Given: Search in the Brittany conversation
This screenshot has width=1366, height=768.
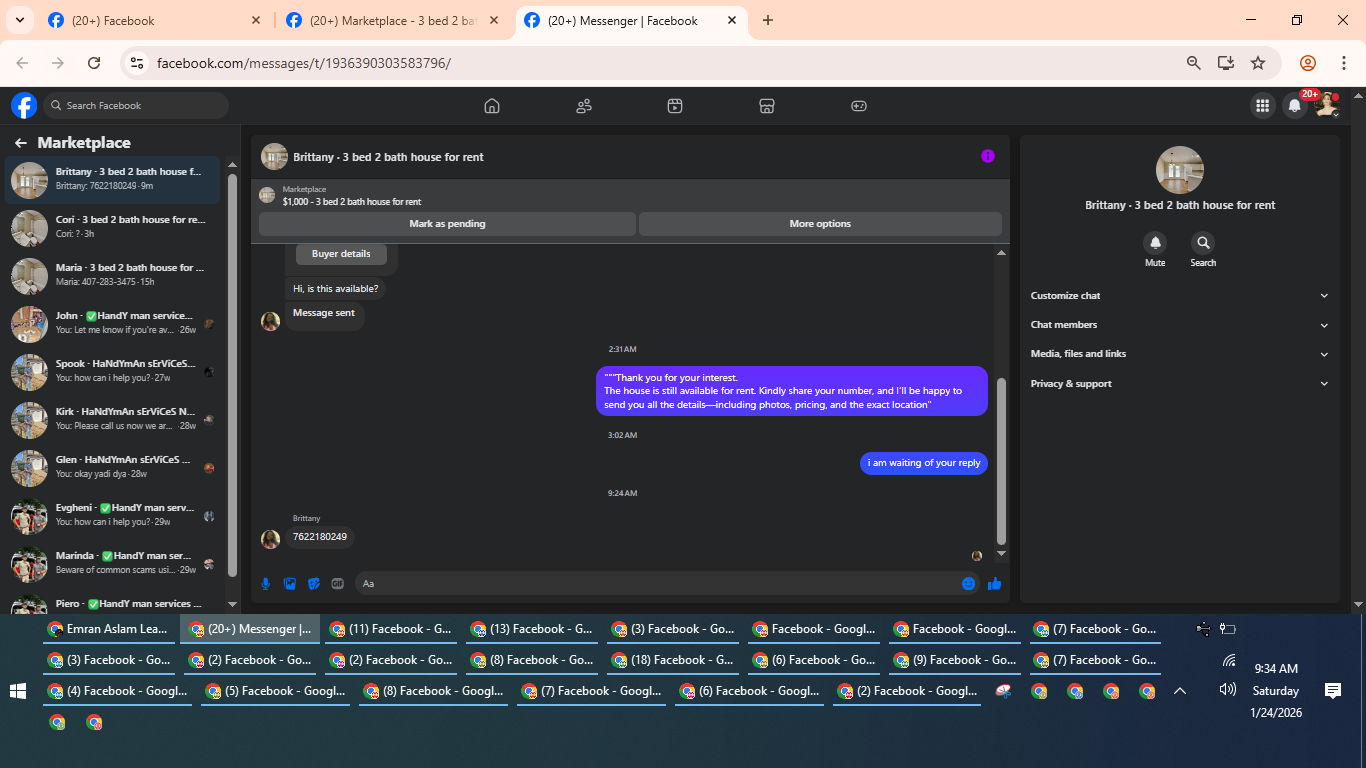Looking at the screenshot, I should (x=1203, y=242).
